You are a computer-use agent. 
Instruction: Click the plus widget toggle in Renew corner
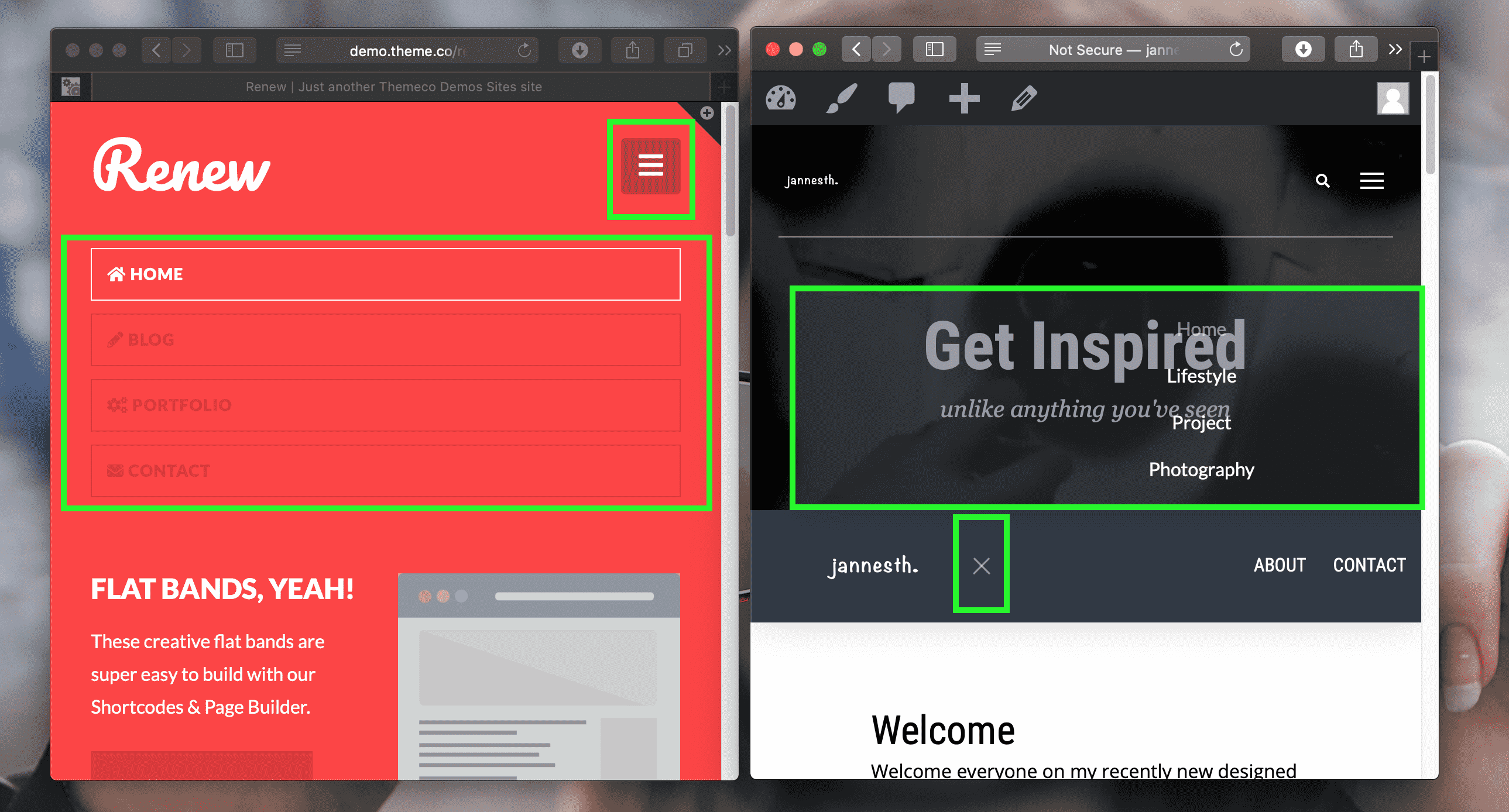[x=707, y=113]
